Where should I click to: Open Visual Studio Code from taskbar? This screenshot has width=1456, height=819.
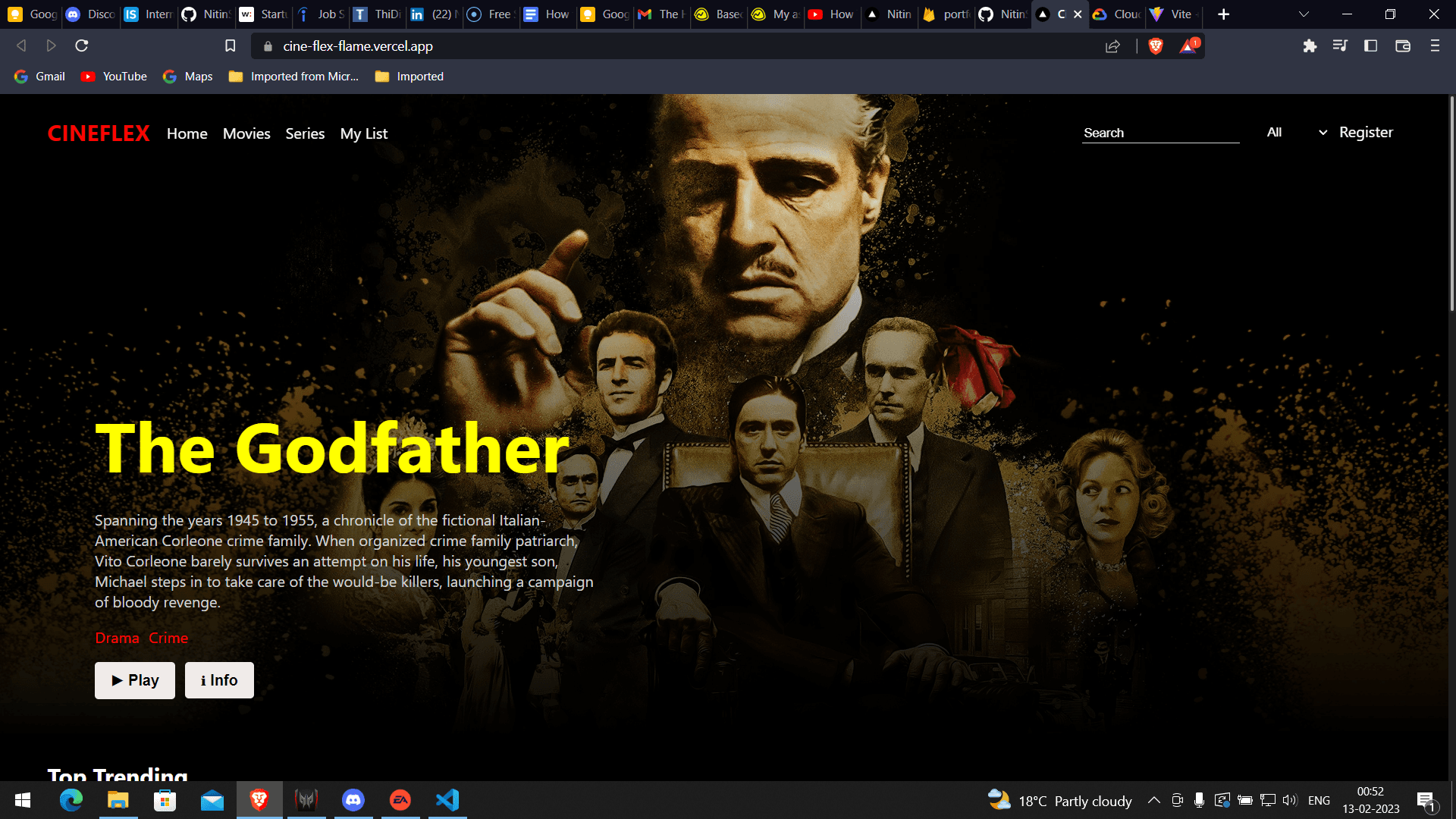(x=447, y=800)
